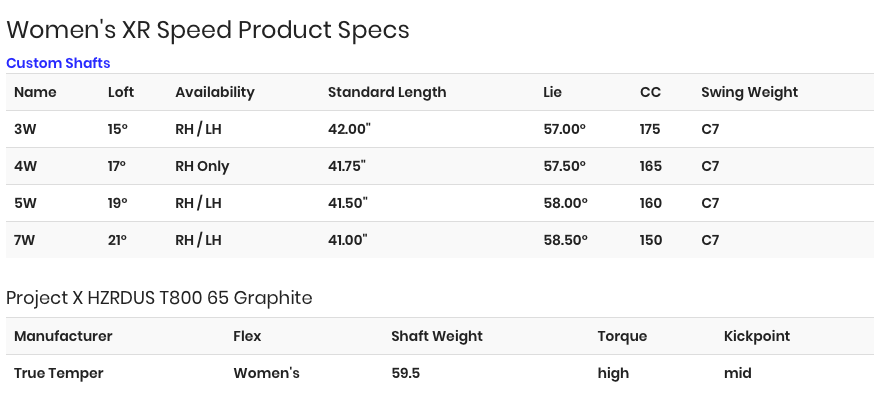
Task: Open the Custom Shafts link
Action: coord(58,63)
